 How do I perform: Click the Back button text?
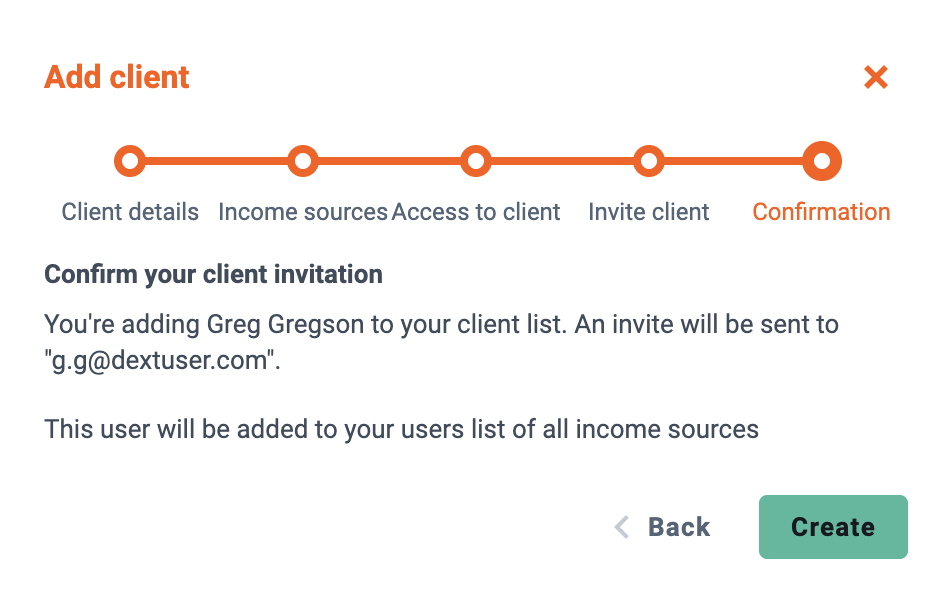click(679, 527)
